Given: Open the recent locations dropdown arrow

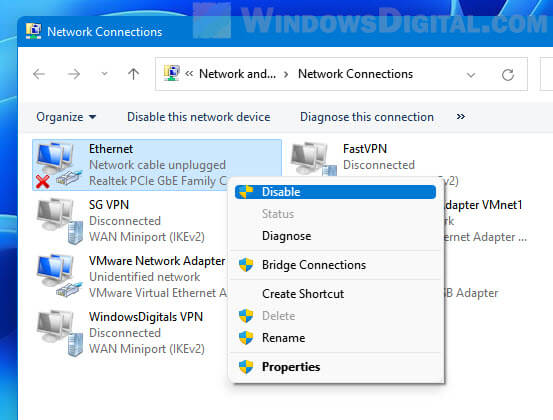Looking at the screenshot, I should [x=104, y=74].
